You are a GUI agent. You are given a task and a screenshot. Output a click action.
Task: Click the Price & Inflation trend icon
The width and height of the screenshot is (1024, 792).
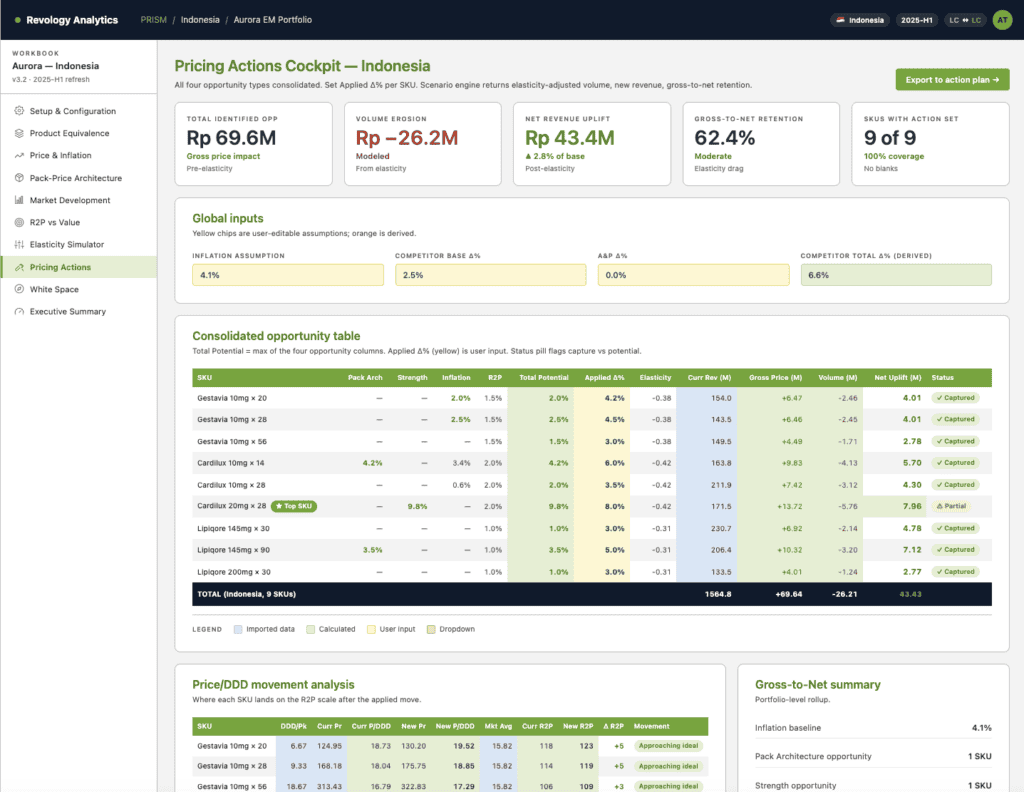[x=19, y=155]
